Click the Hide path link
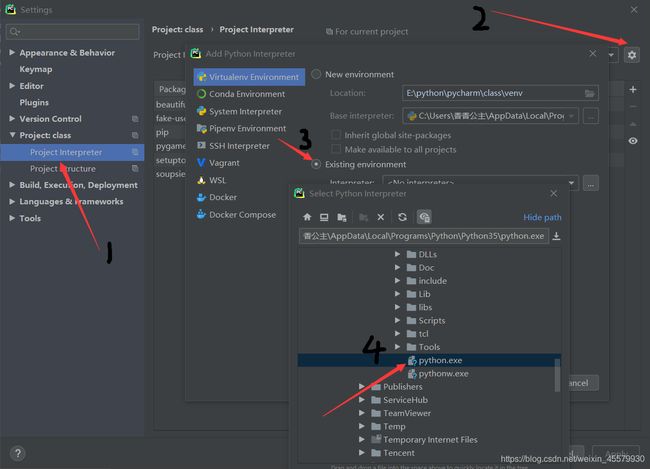Image resolution: width=650 pixels, height=469 pixels. 542,217
